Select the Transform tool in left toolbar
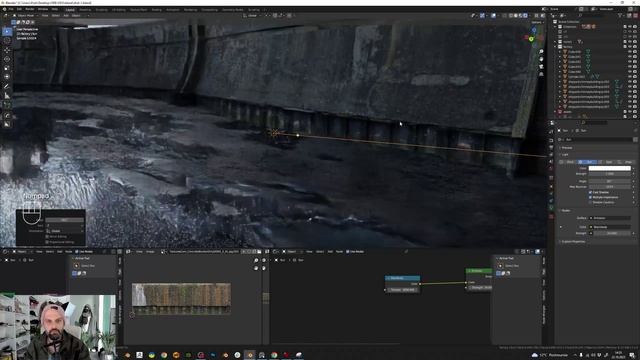The image size is (640, 360). tap(7, 77)
